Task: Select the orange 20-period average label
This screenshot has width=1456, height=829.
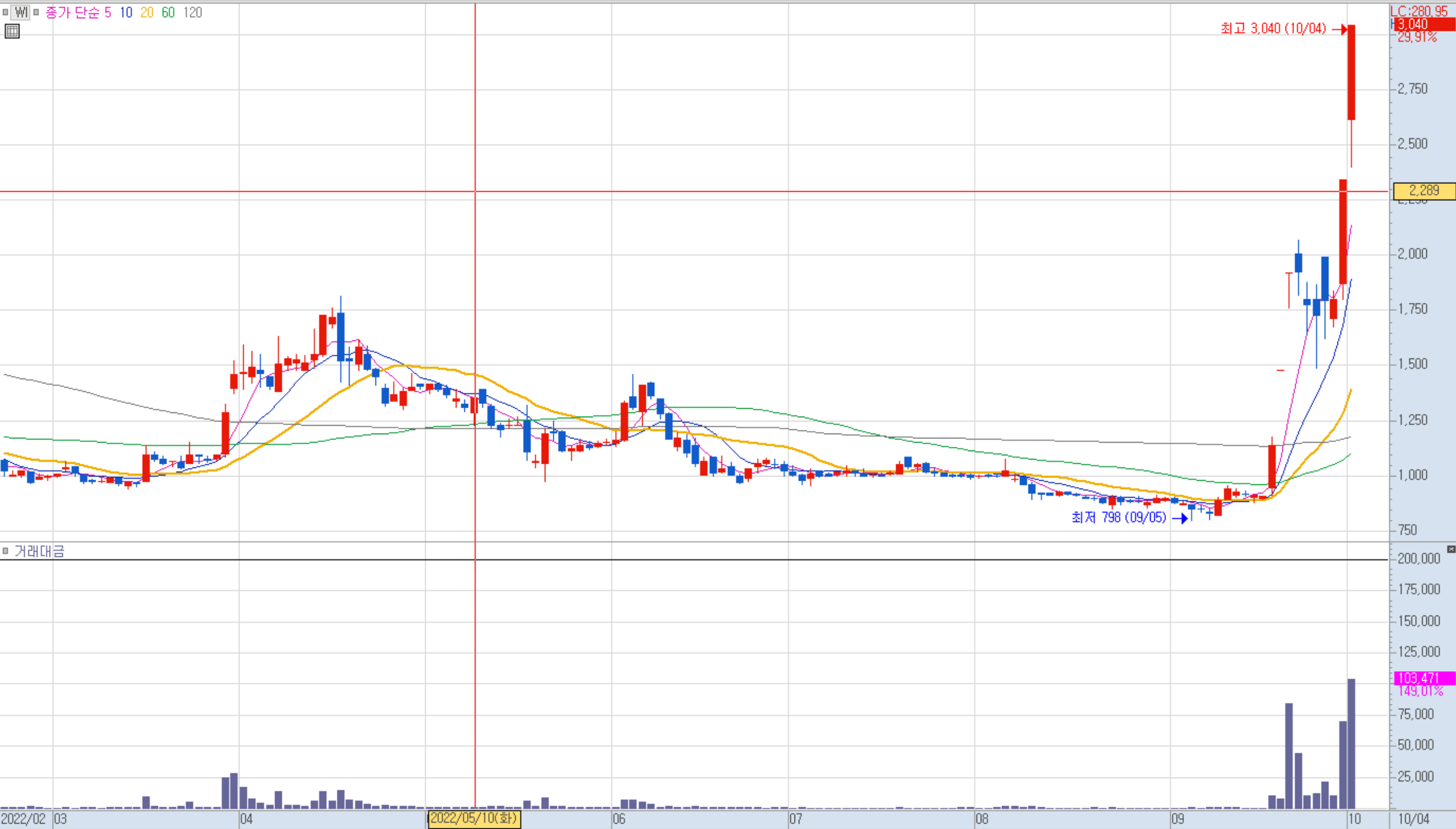Action: pos(147,12)
